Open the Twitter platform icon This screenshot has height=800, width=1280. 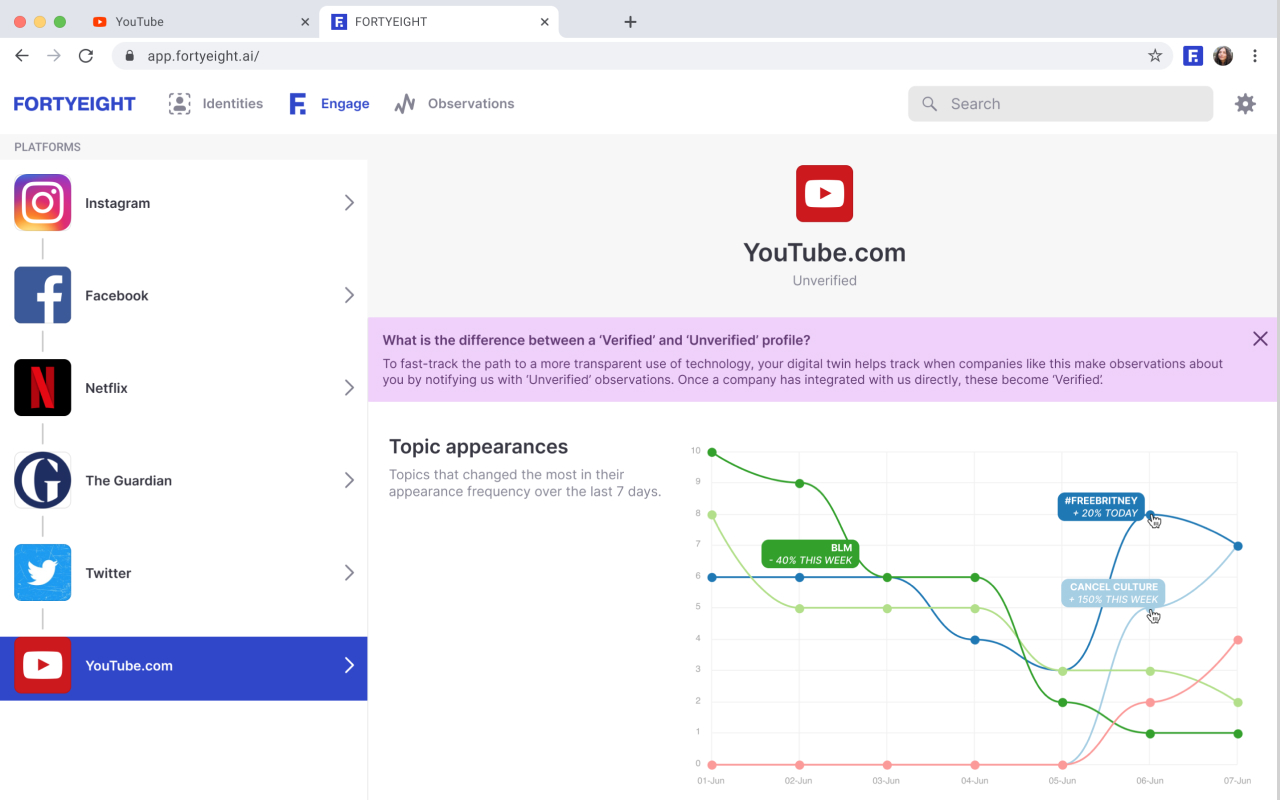tap(42, 573)
